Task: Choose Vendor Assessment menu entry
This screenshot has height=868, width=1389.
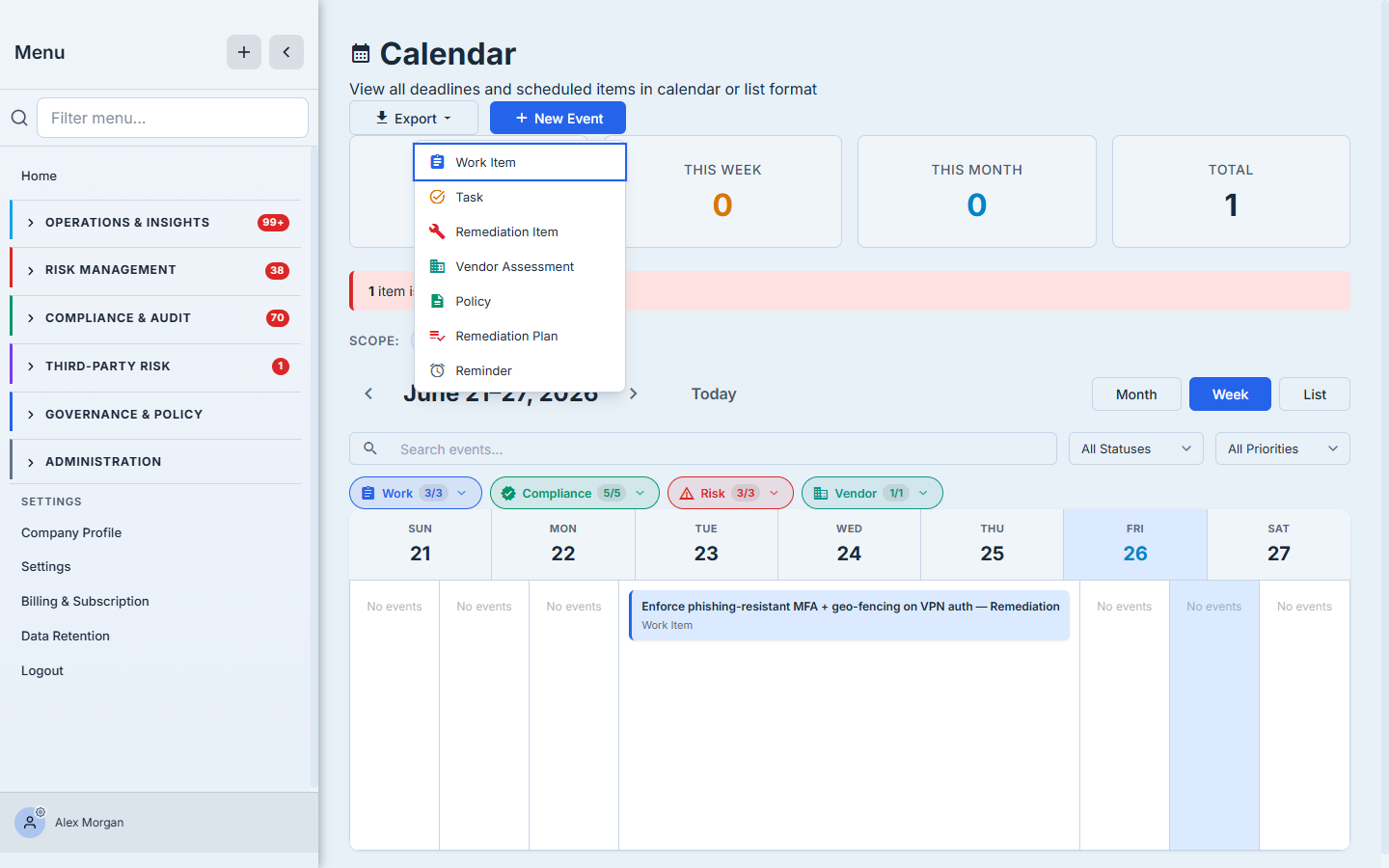Action: (x=520, y=266)
